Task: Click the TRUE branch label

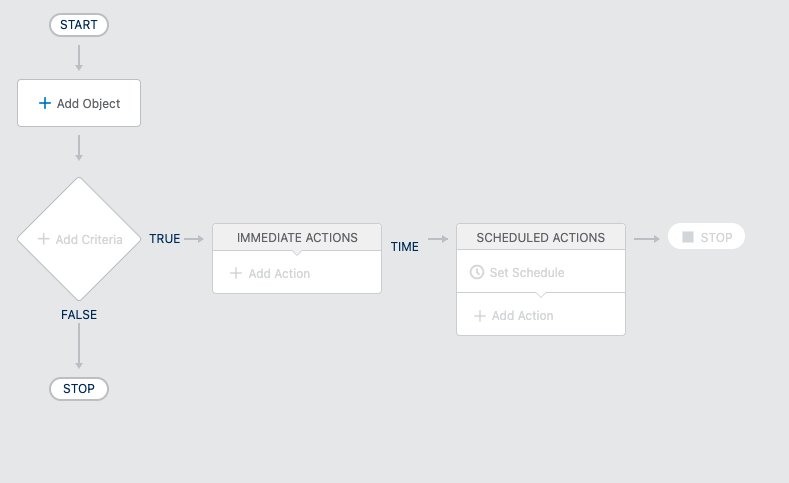Action: tap(165, 239)
